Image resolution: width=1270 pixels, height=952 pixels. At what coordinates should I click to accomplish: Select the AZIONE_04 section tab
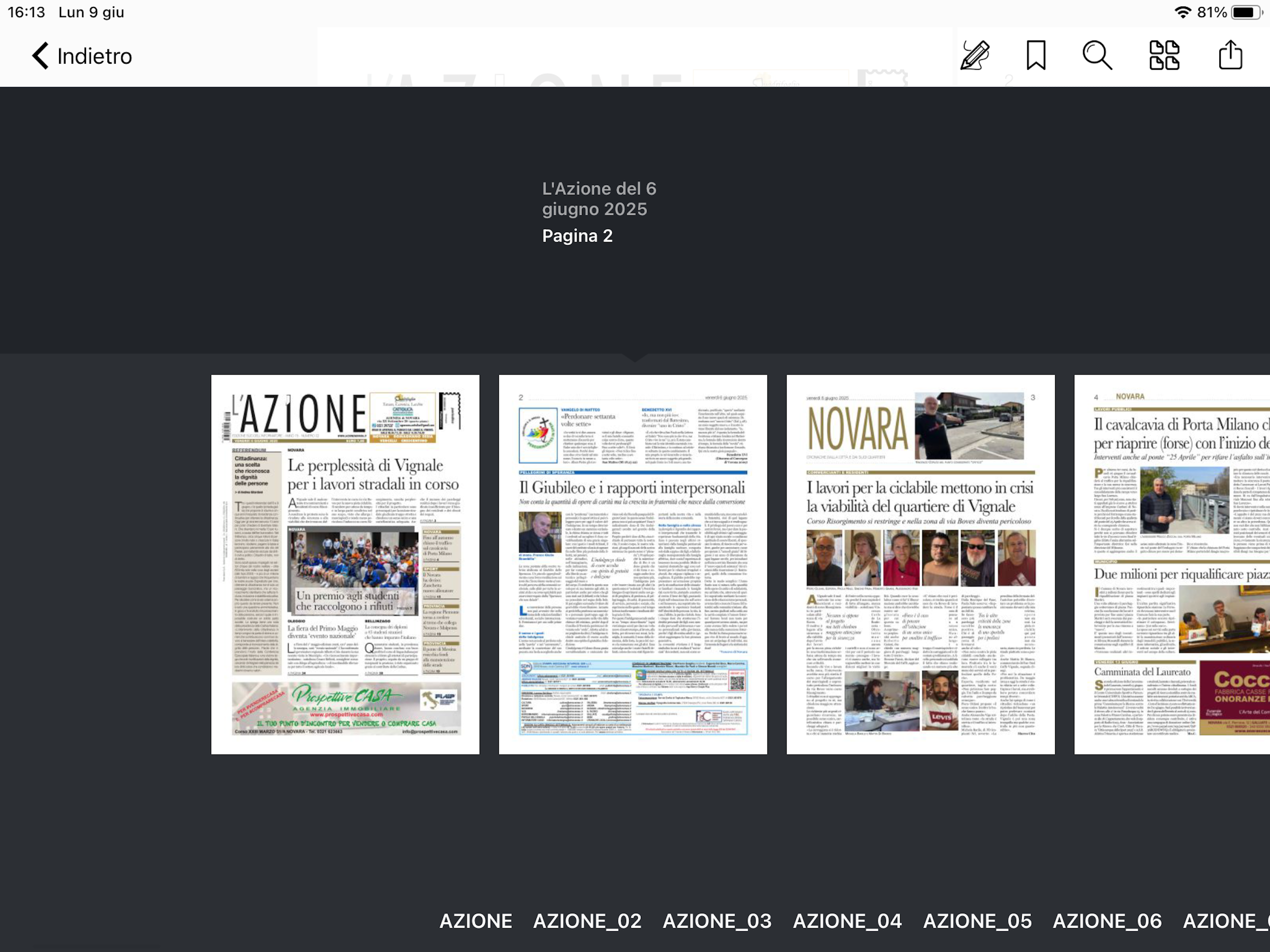point(847,921)
